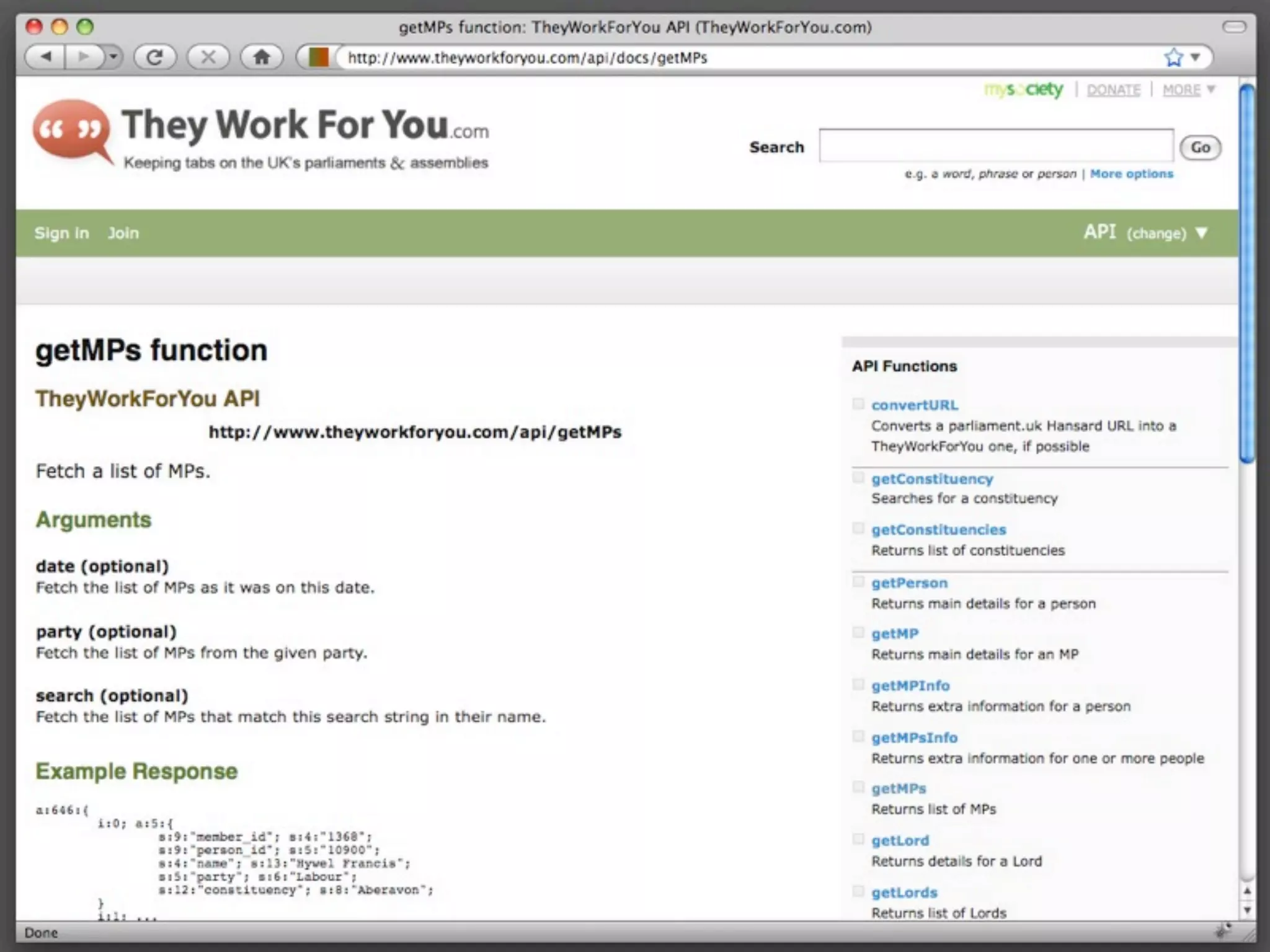Bookmark page with the star icon
This screenshot has height=952, width=1270.
1173,58
